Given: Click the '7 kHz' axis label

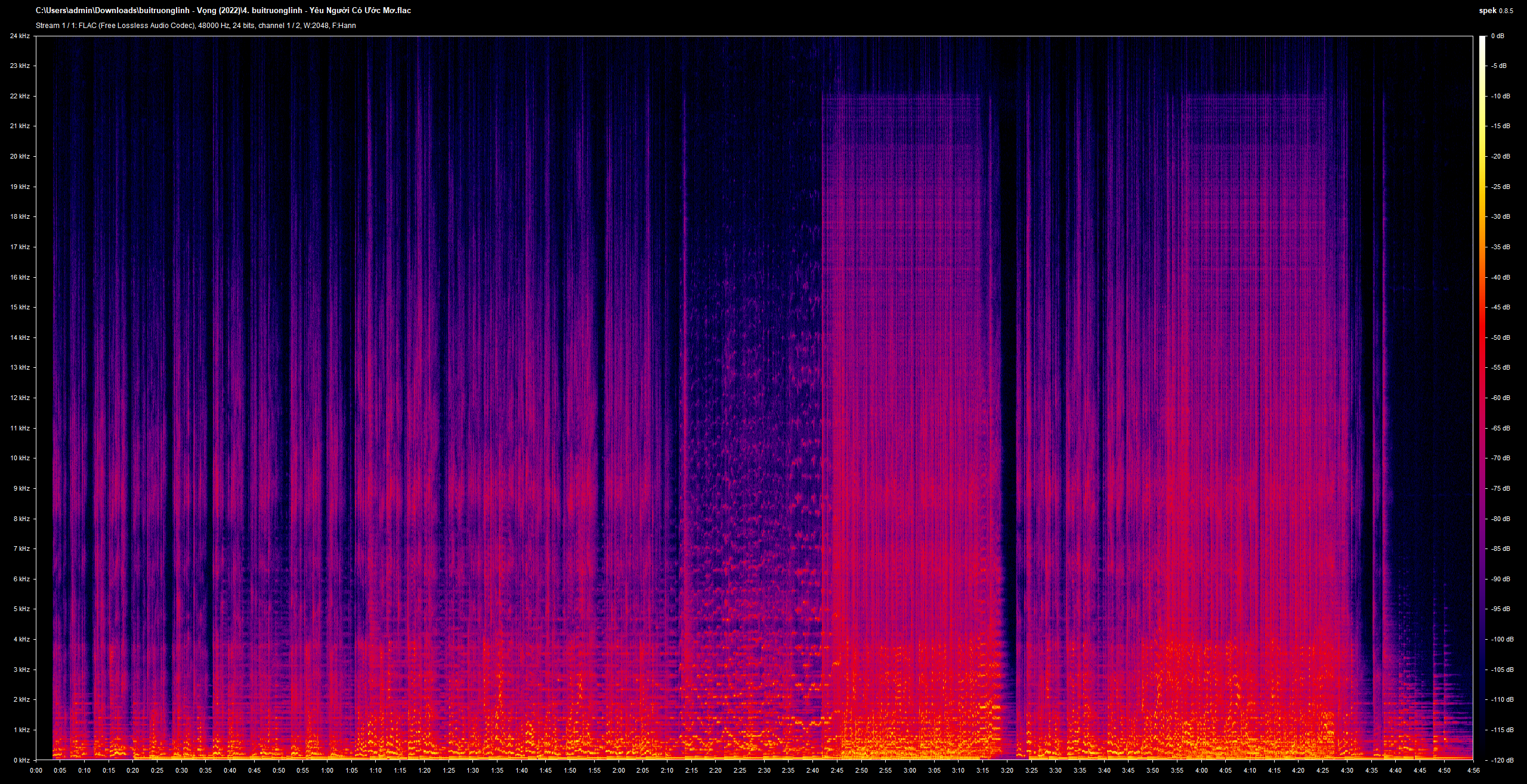Looking at the screenshot, I should click(x=21, y=549).
